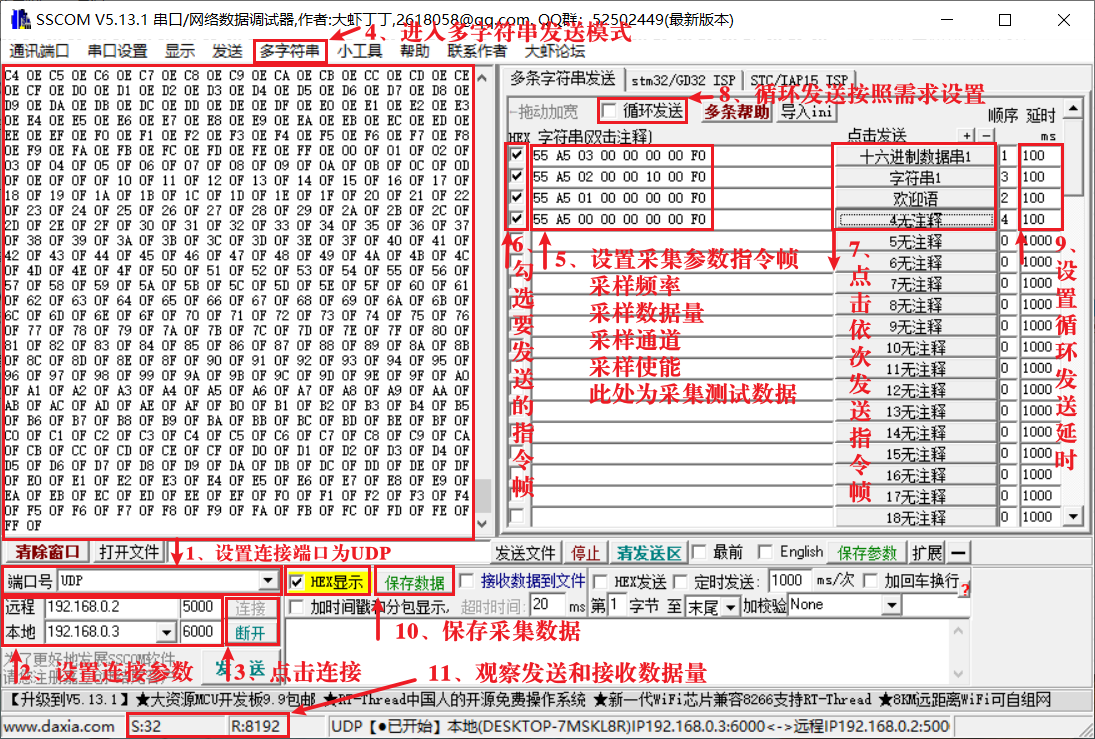1095x739 pixels.
Task: Uncheck the HEX显示 checkbox
Action: tap(296, 582)
